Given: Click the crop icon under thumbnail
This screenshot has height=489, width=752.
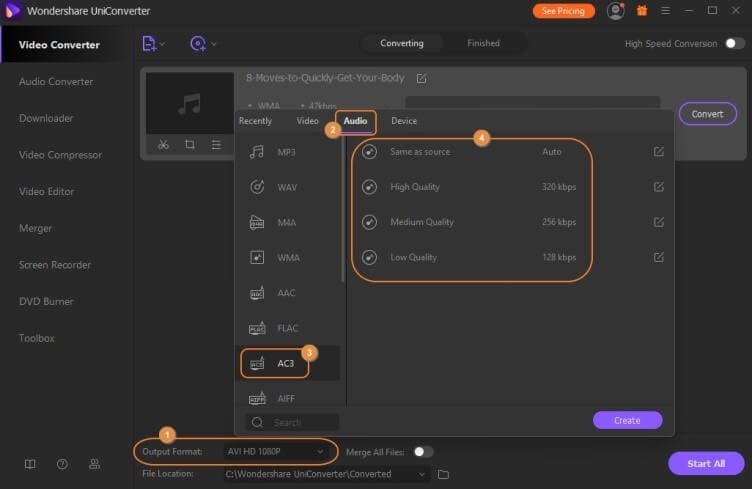Looking at the screenshot, I should tap(189, 144).
